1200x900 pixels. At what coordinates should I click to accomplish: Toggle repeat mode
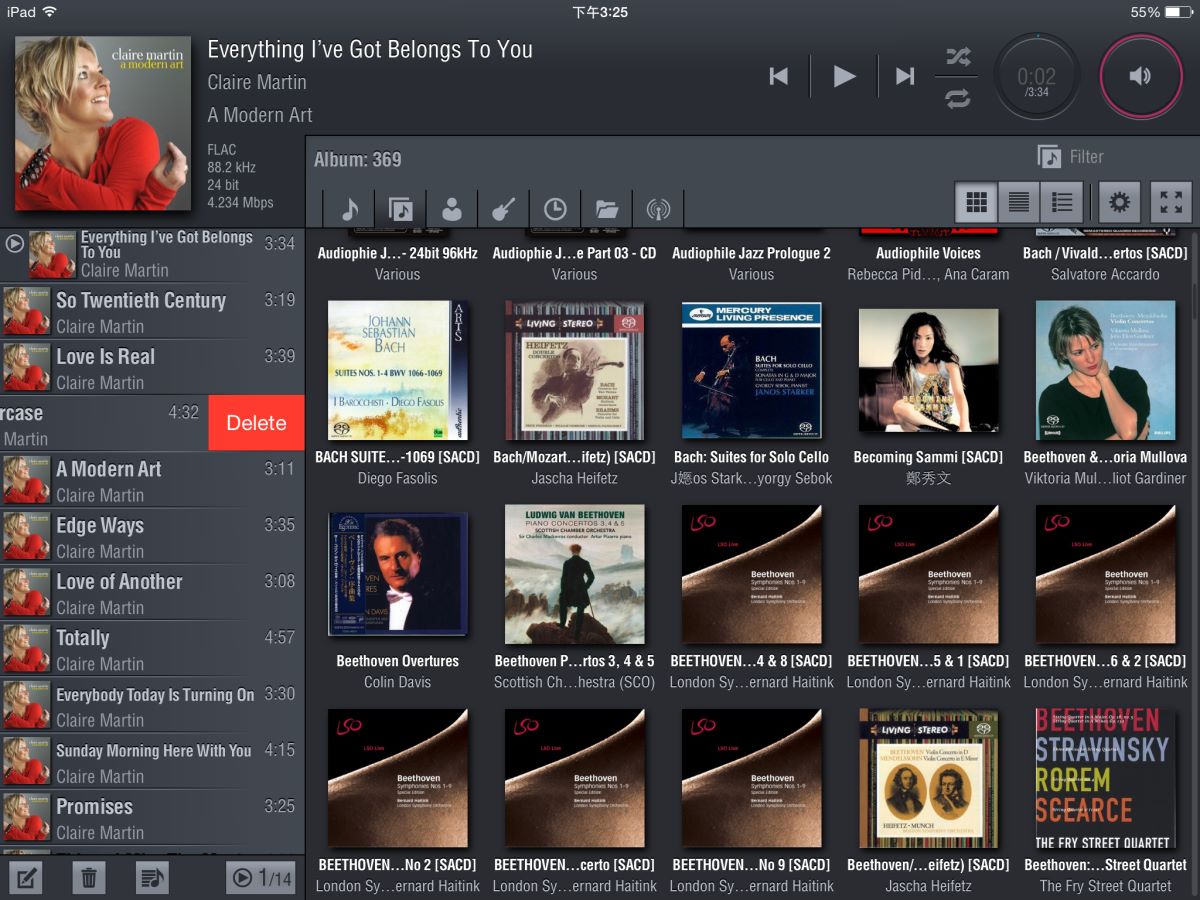click(x=958, y=98)
